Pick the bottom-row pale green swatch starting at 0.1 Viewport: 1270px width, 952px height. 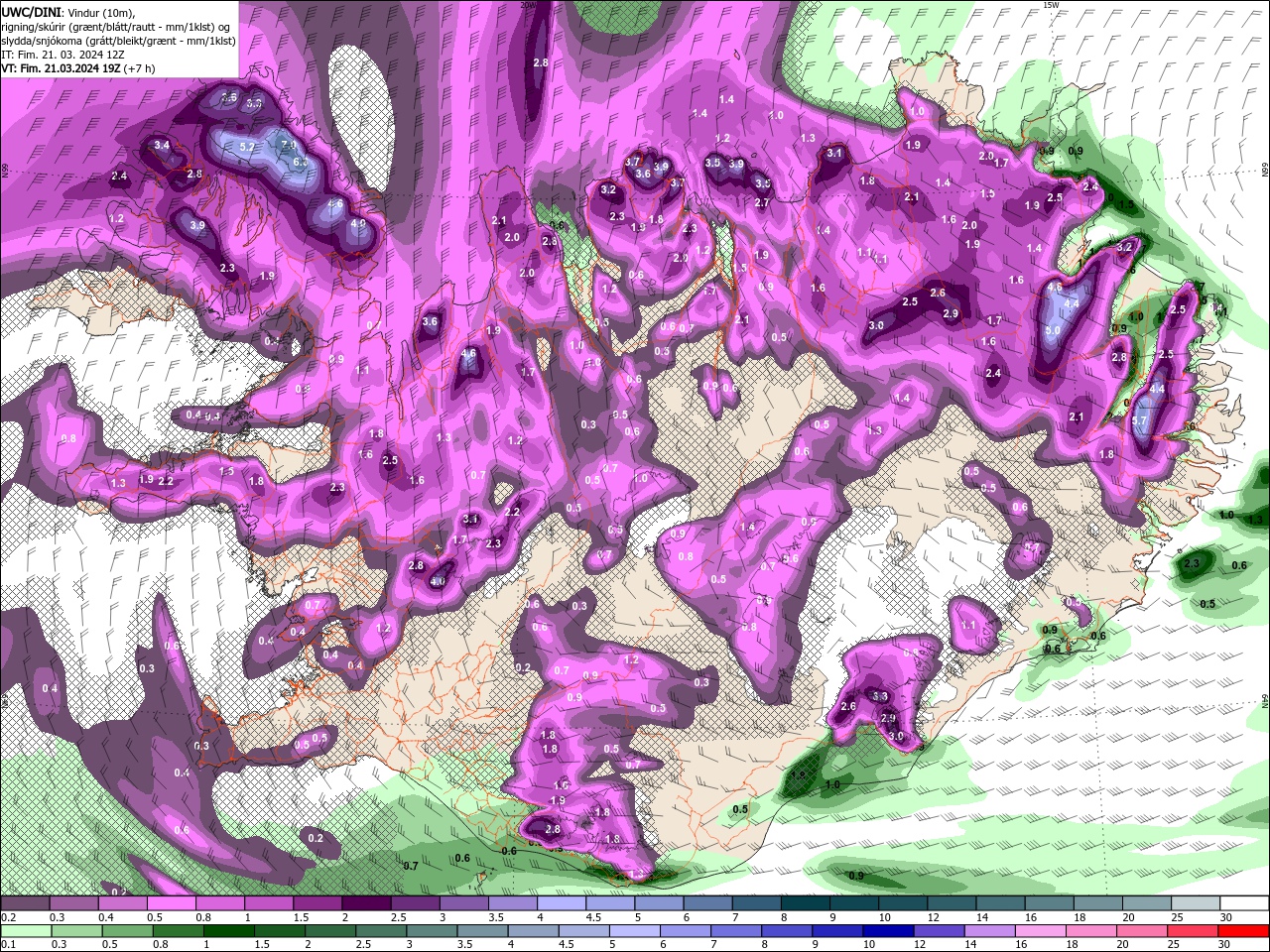(25, 931)
